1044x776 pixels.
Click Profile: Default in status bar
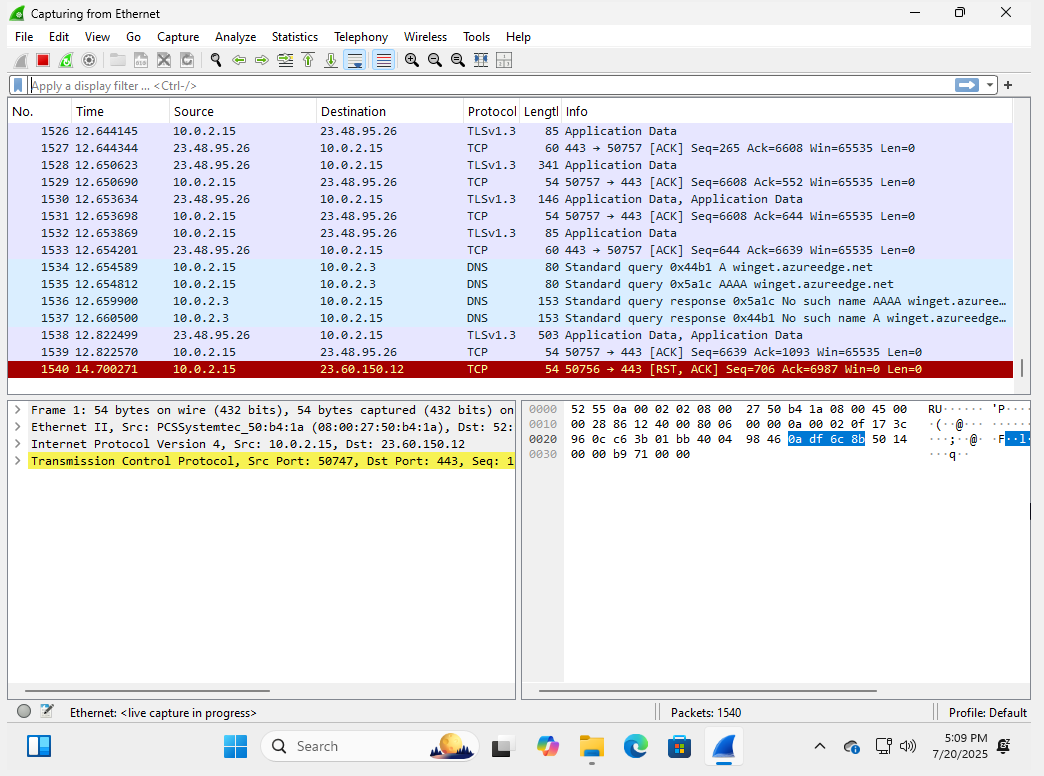(x=987, y=713)
